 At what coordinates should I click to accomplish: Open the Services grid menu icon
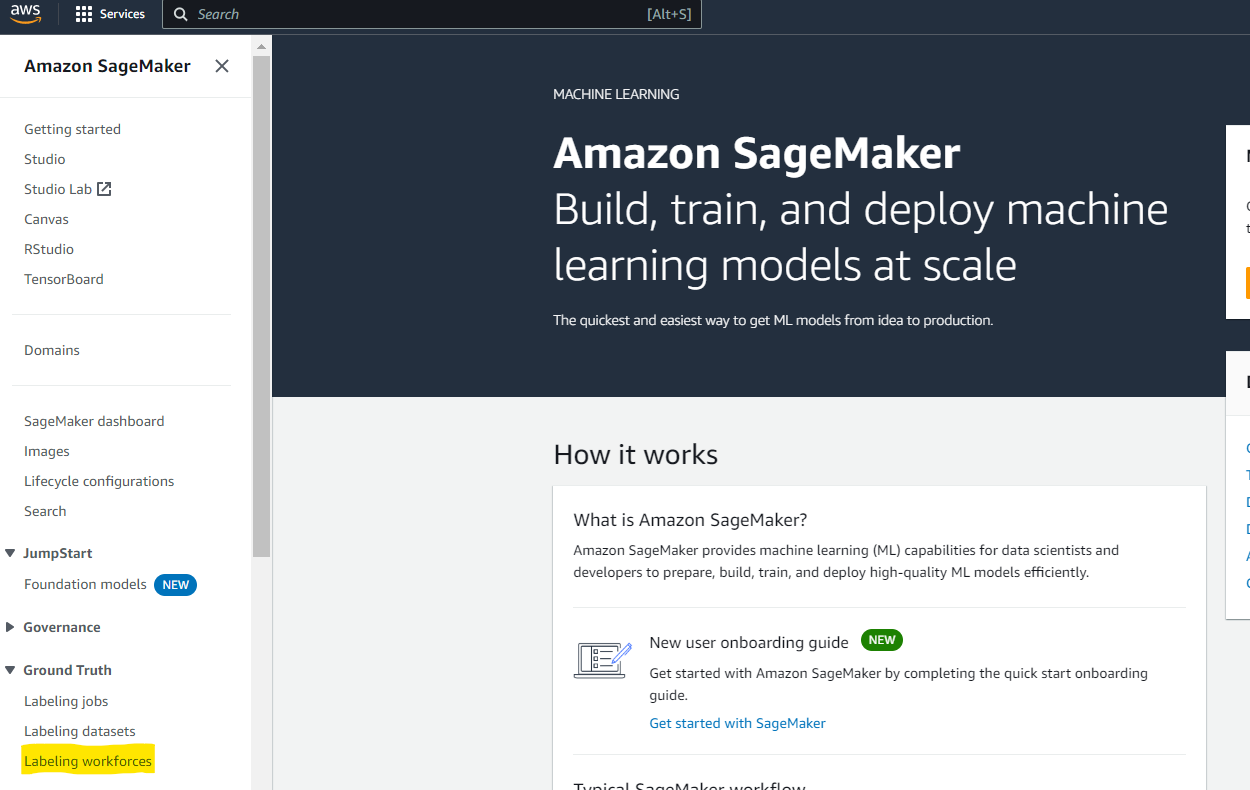(x=84, y=14)
